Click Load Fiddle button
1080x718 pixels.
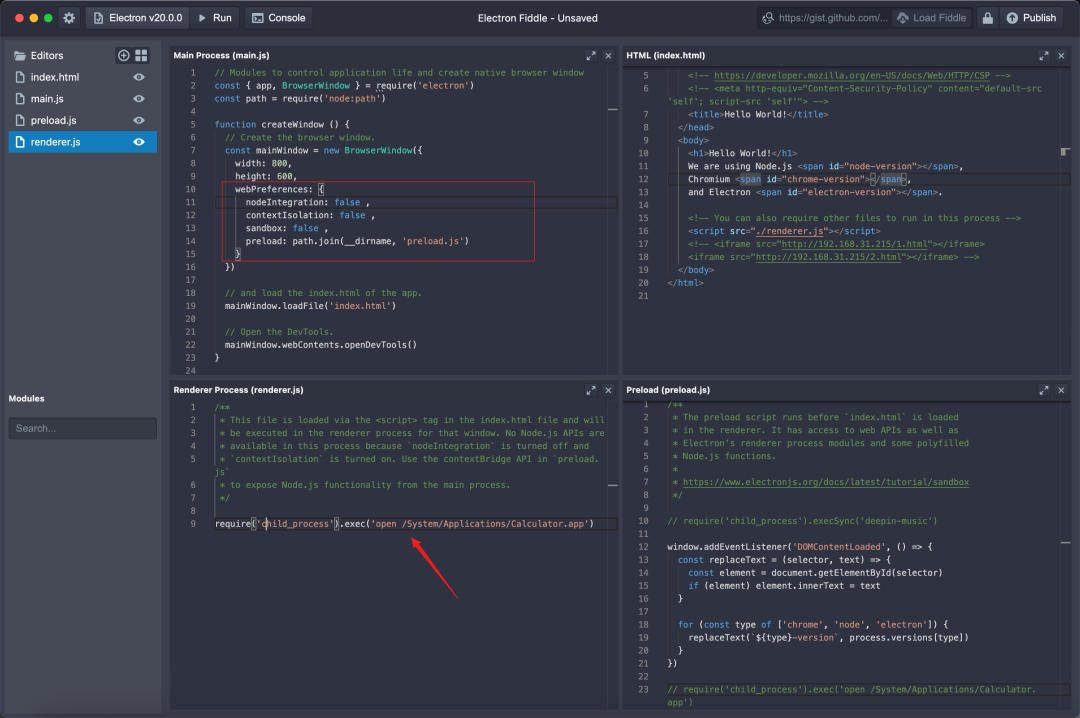931,18
